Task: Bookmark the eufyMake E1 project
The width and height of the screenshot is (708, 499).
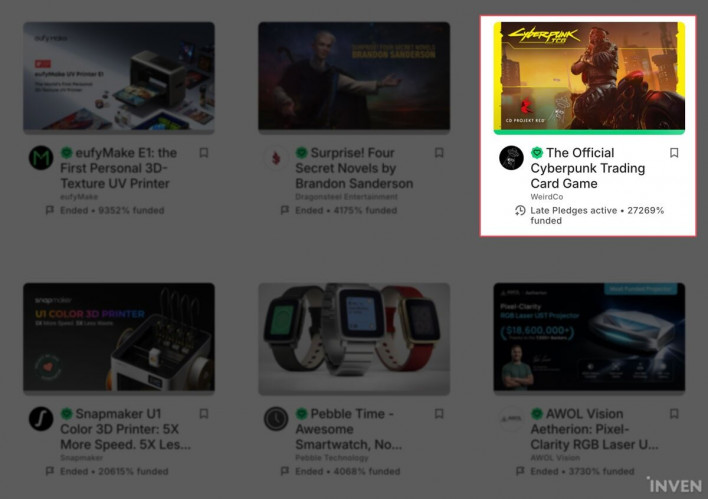Action: tap(204, 153)
